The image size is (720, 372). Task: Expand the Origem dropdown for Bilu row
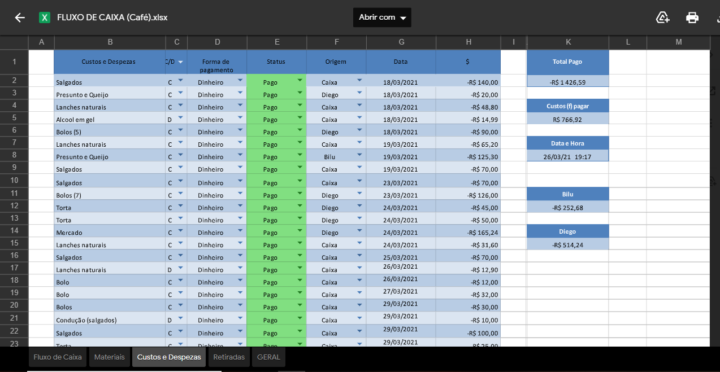coord(359,154)
